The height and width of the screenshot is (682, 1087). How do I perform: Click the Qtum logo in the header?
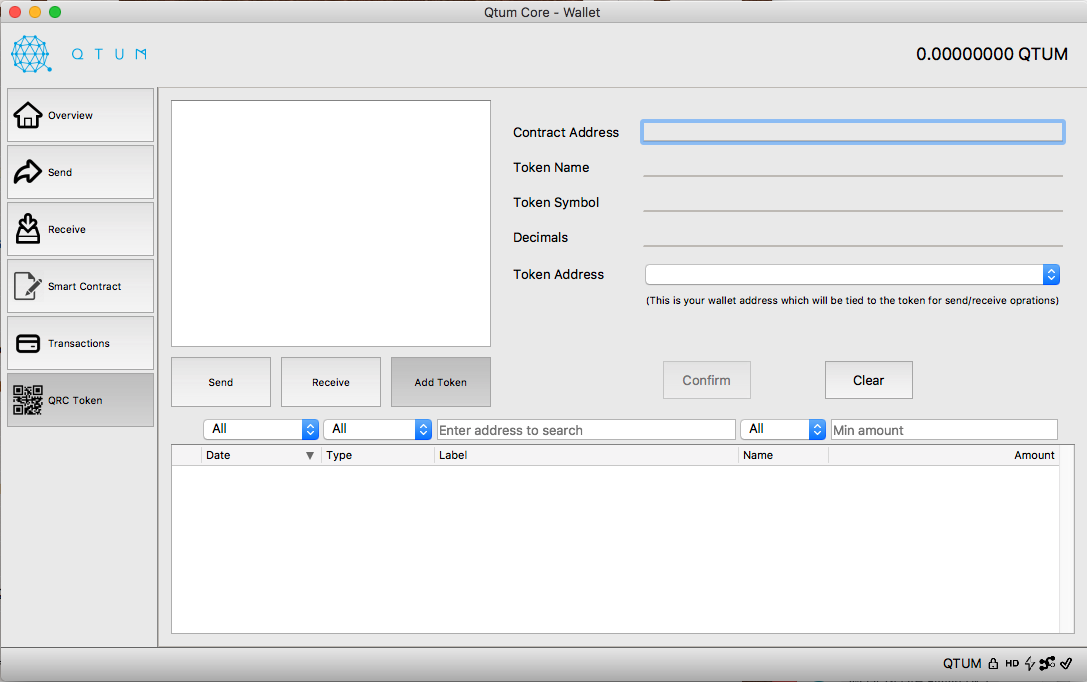79,54
